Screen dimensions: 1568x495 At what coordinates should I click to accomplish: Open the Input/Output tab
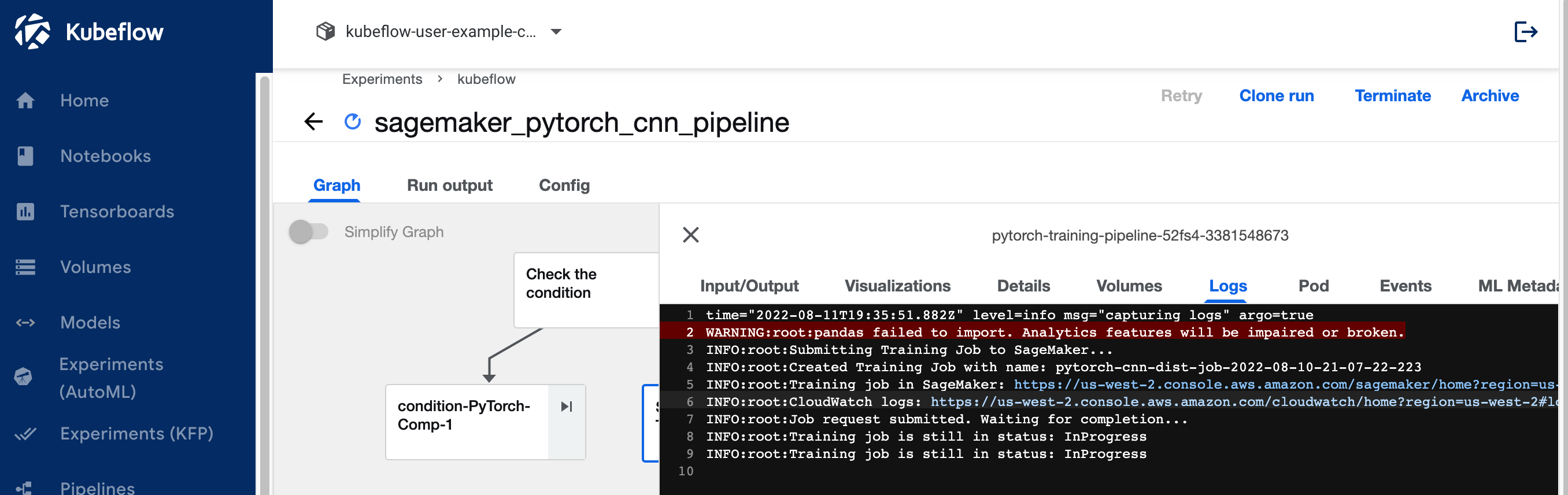(749, 286)
